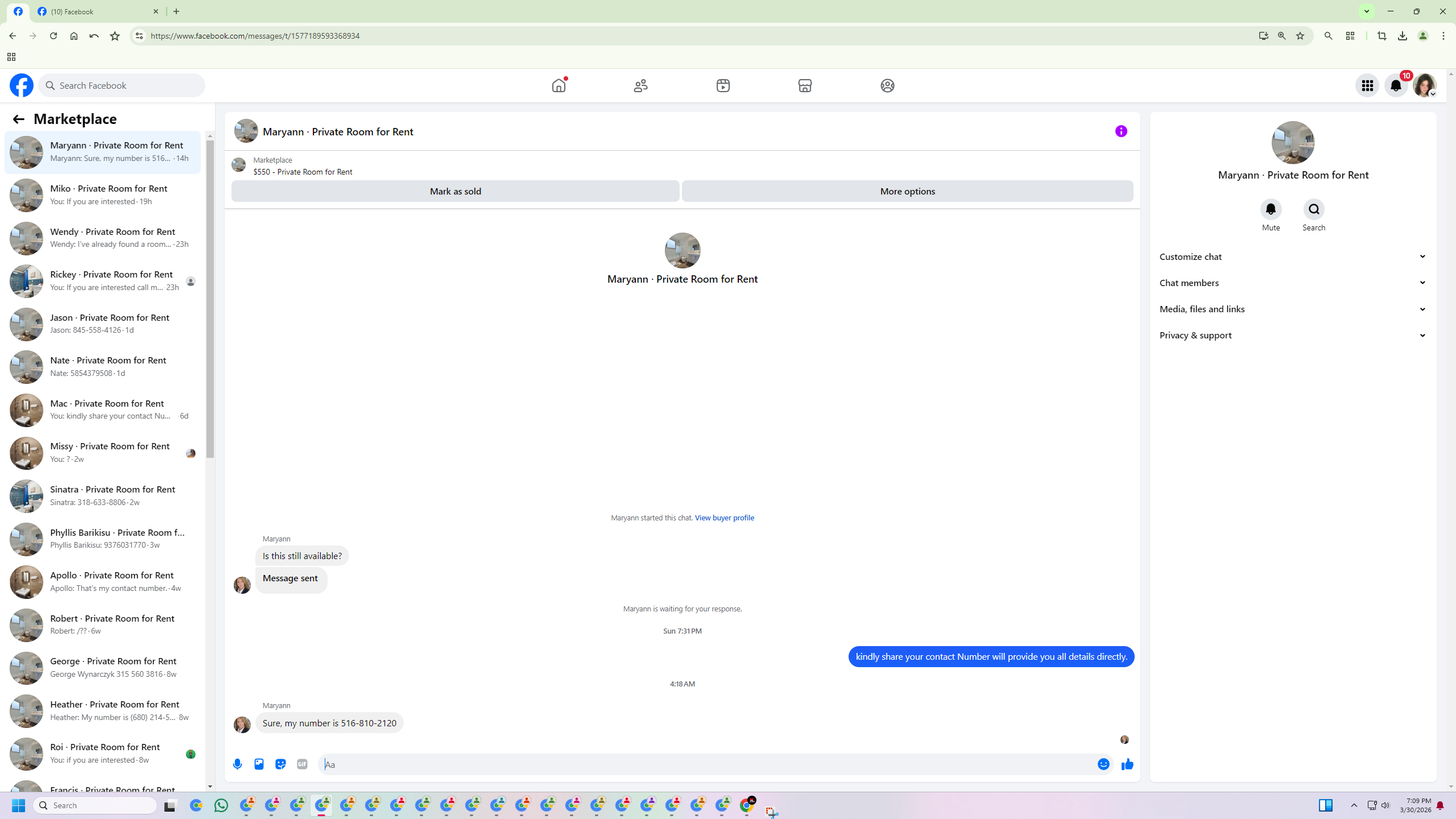This screenshot has width=1456, height=819.
Task: Send a thumbs-up like
Action: point(1127,764)
